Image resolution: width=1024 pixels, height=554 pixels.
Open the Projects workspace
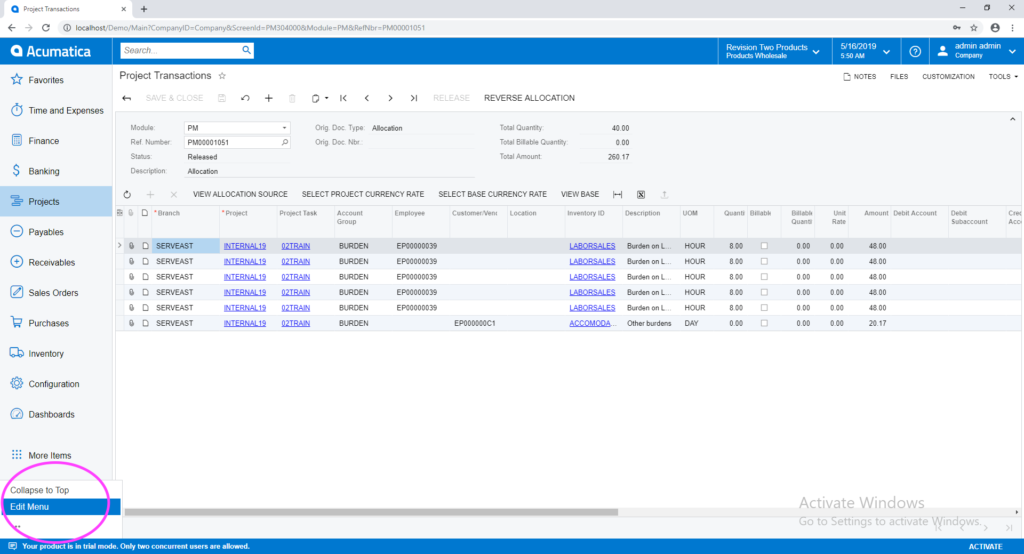click(56, 201)
